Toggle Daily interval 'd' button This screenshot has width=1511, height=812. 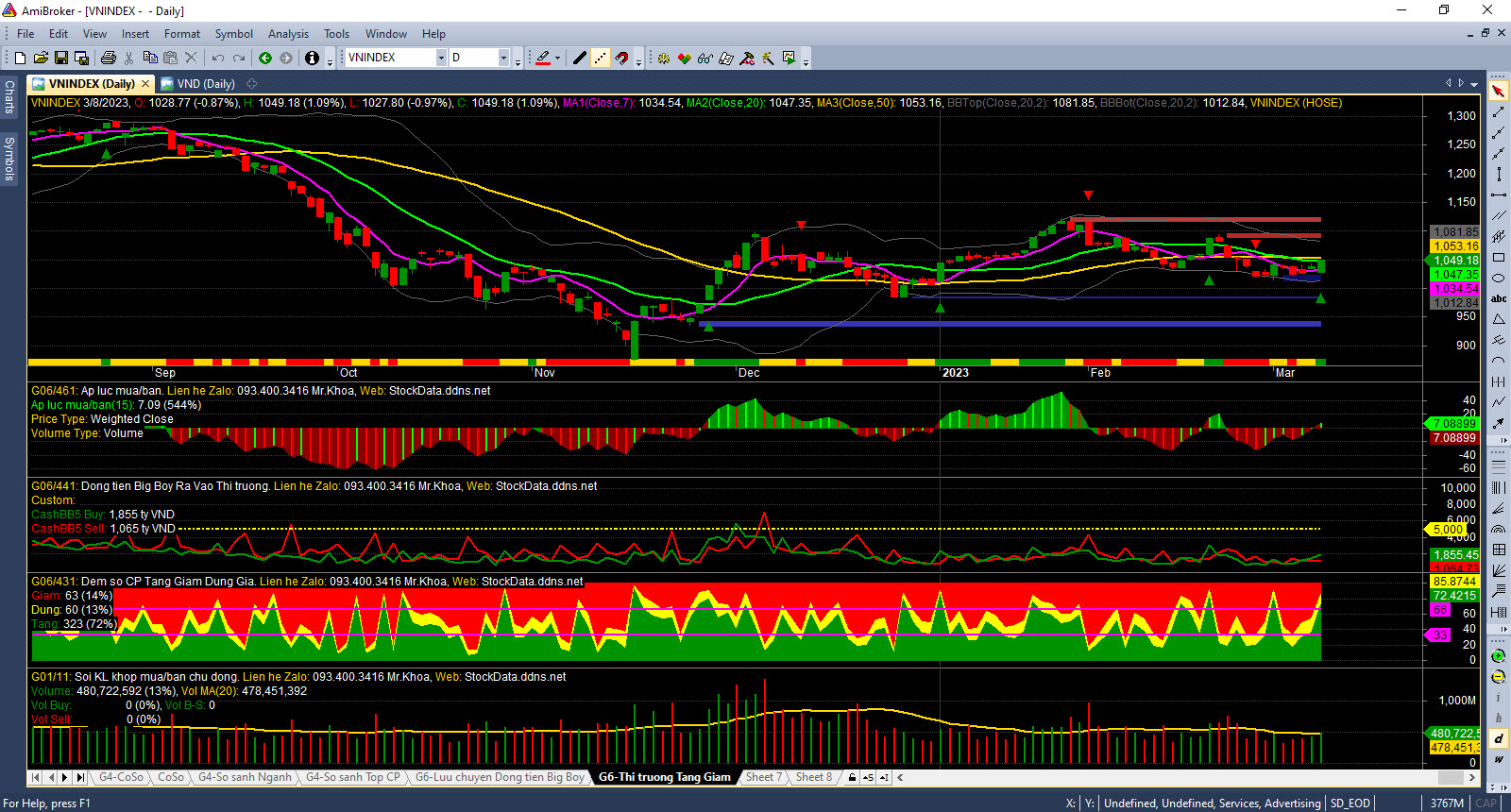(x=1499, y=738)
